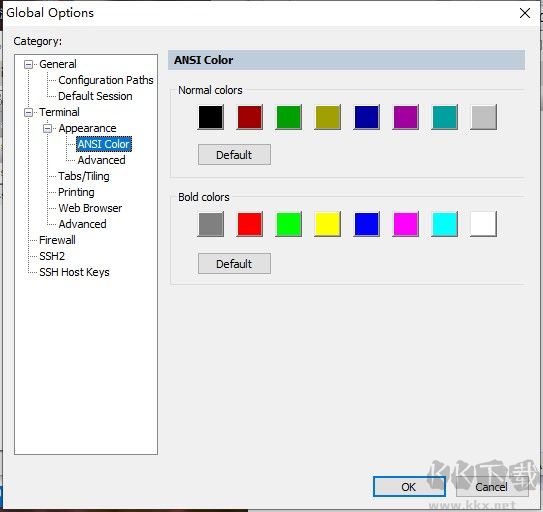Collapse the General tree node
This screenshot has height=512, width=543.
click(28, 64)
